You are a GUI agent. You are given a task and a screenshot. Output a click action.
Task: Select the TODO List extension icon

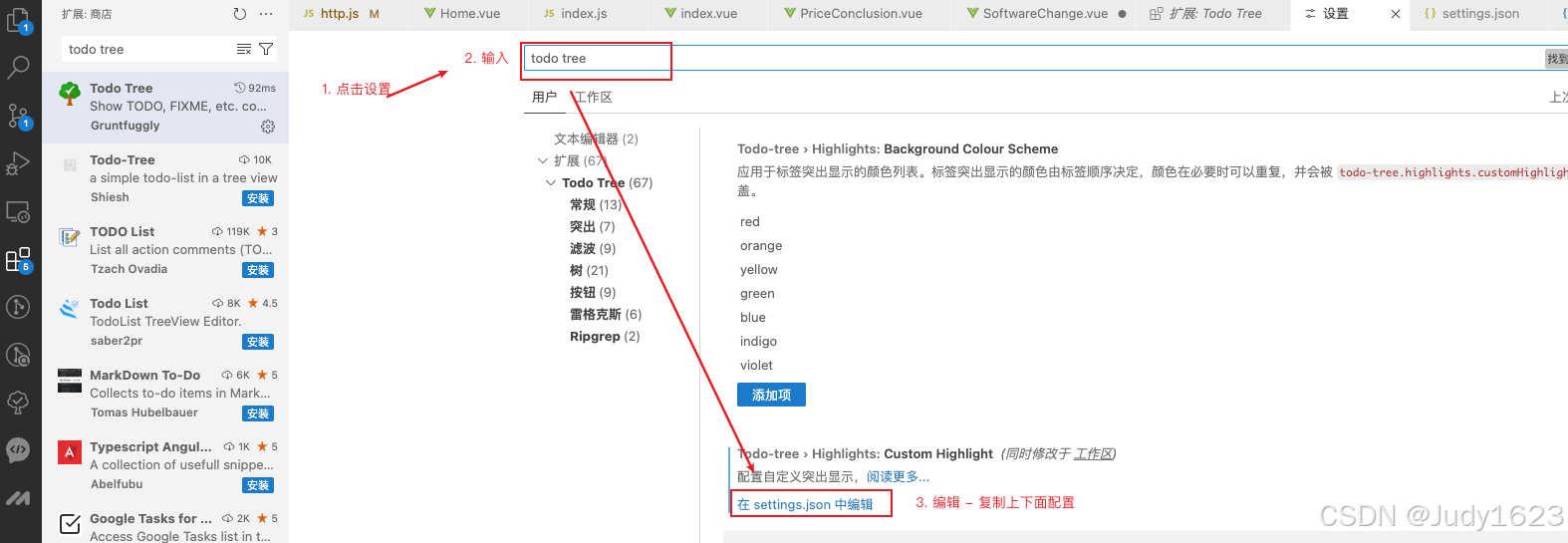coord(70,237)
